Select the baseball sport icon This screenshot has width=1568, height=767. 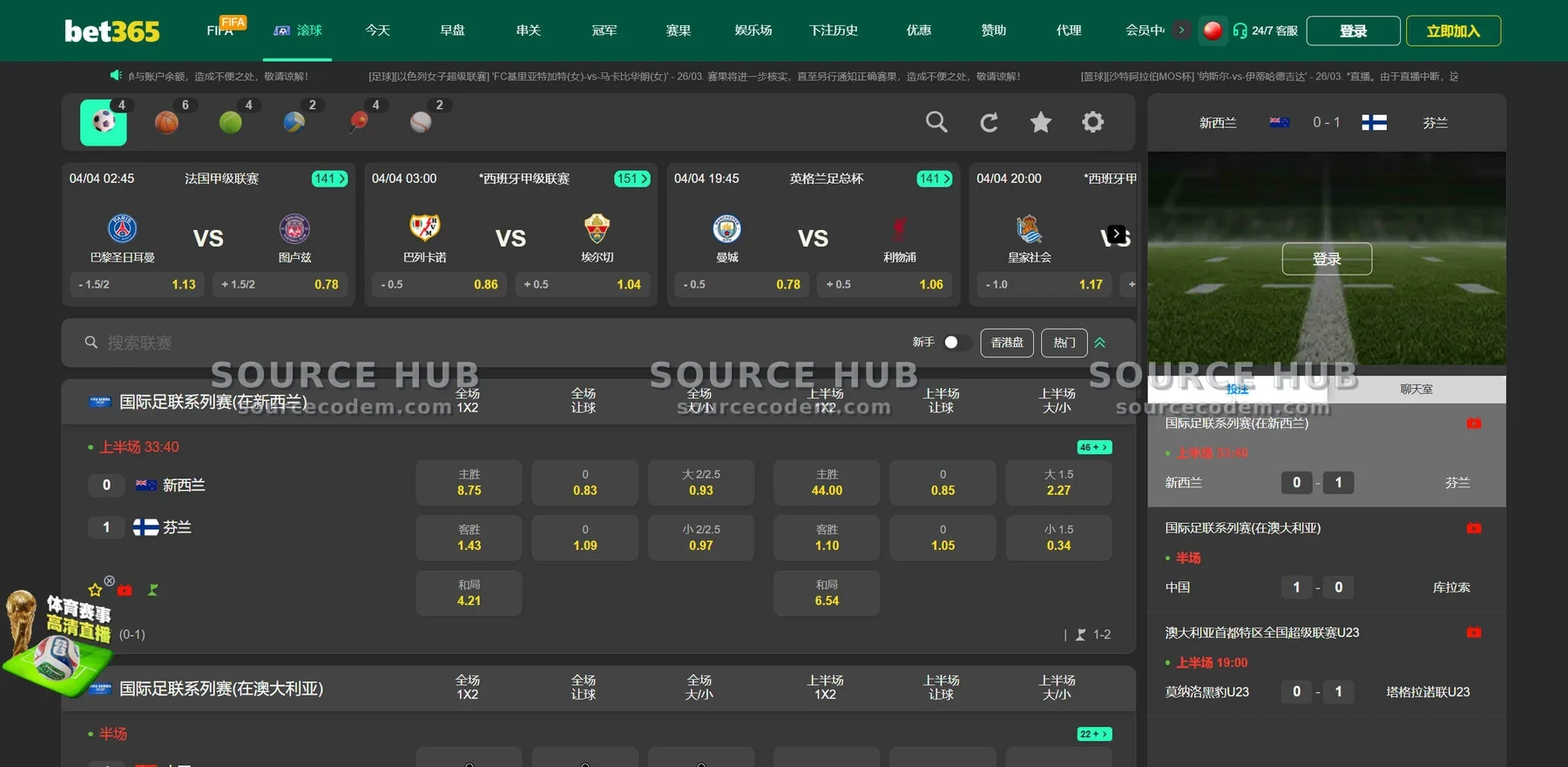coord(421,122)
